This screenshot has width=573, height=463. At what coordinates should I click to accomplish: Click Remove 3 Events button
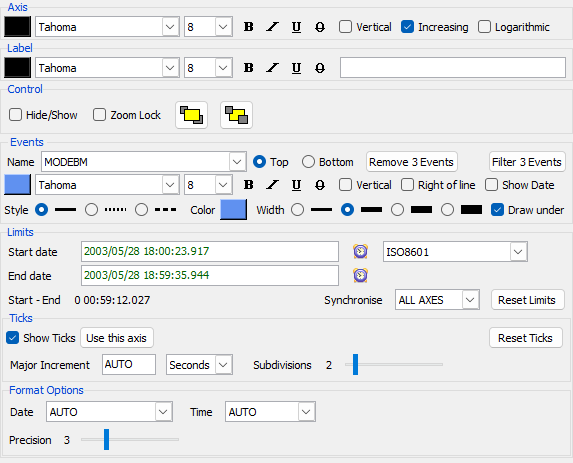[x=411, y=162]
